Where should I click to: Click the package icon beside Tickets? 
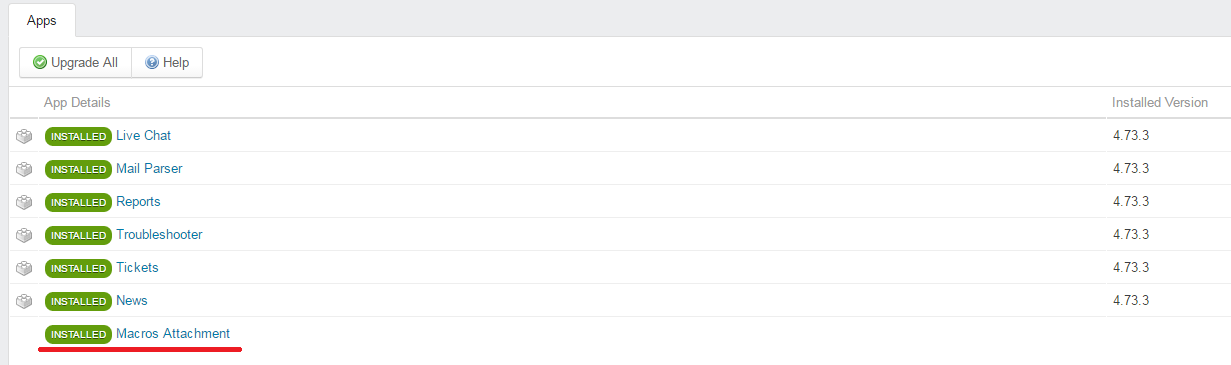pyautogui.click(x=24, y=268)
